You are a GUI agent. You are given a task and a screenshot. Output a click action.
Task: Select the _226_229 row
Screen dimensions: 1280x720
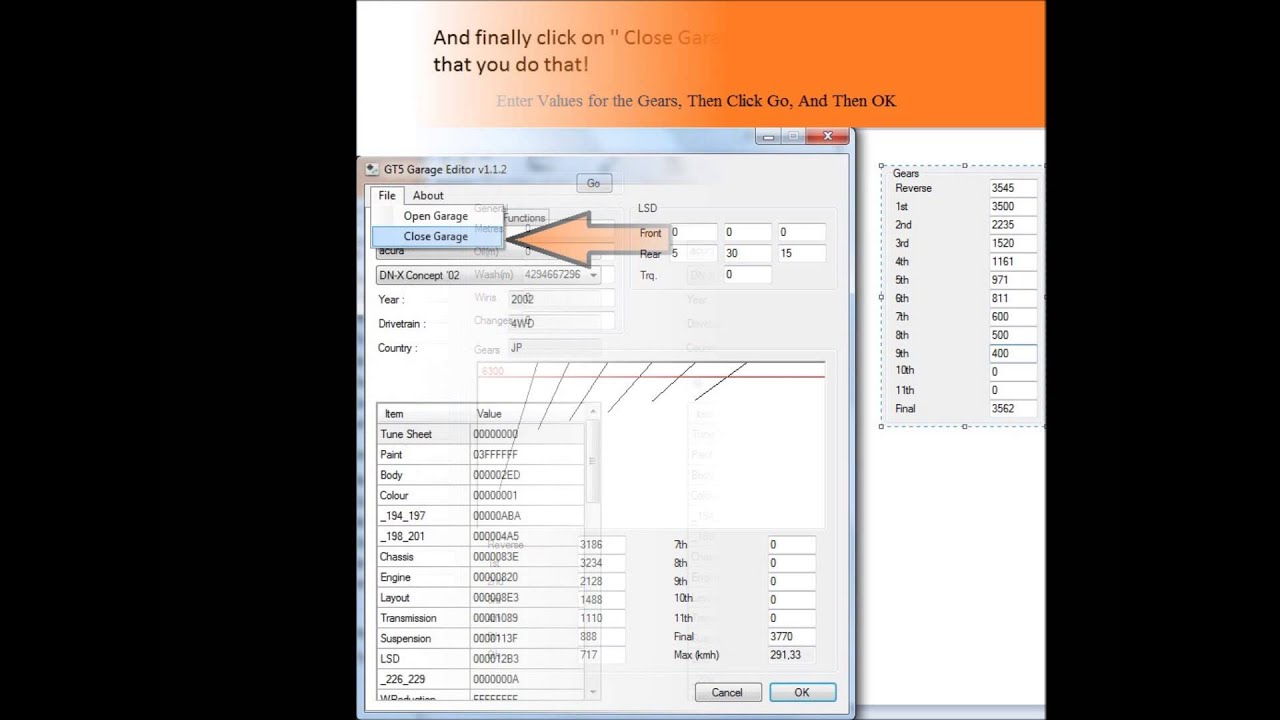click(x=481, y=679)
